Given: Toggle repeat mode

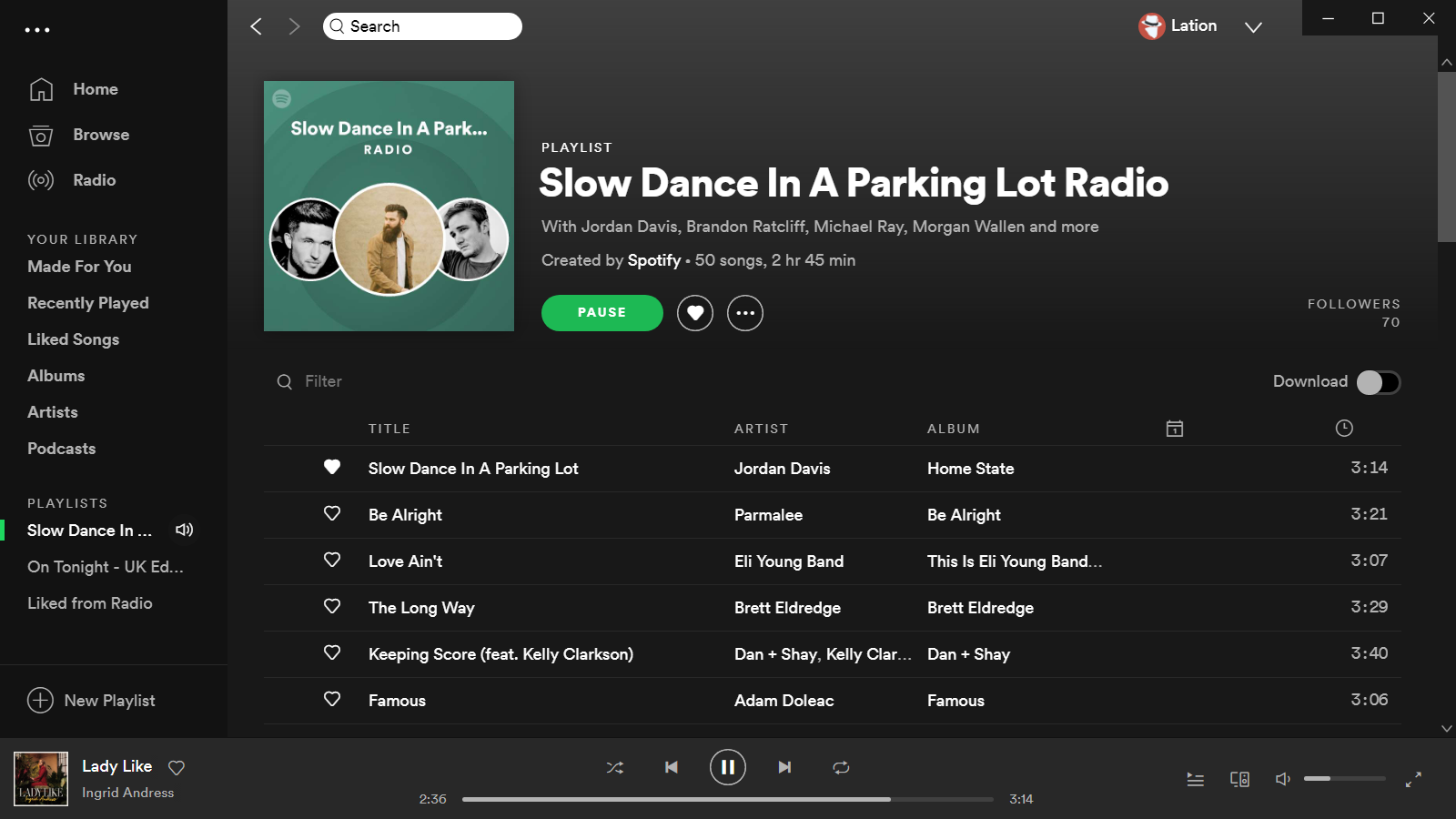Looking at the screenshot, I should (x=841, y=768).
